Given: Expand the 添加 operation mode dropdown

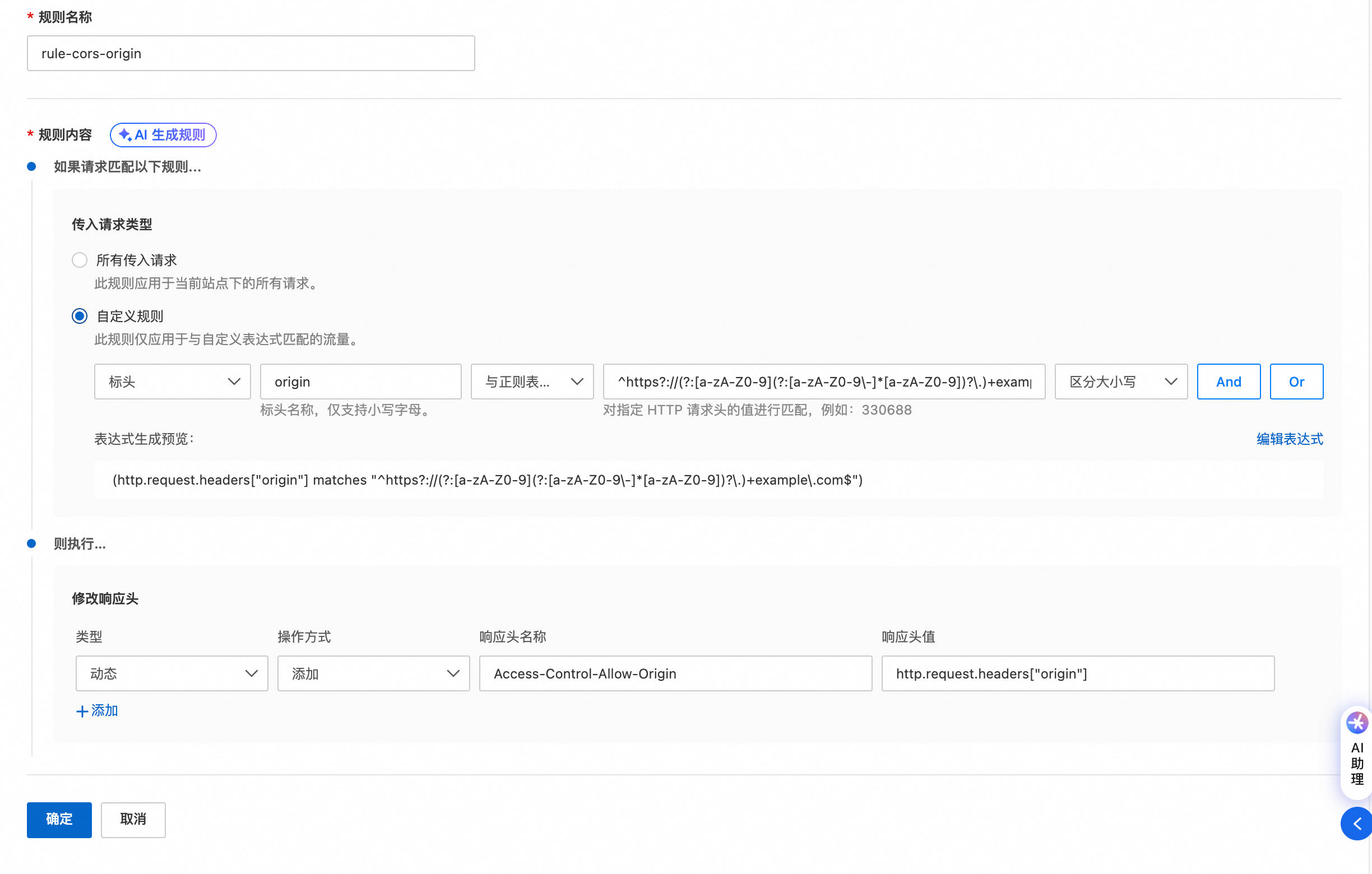Looking at the screenshot, I should click(373, 673).
